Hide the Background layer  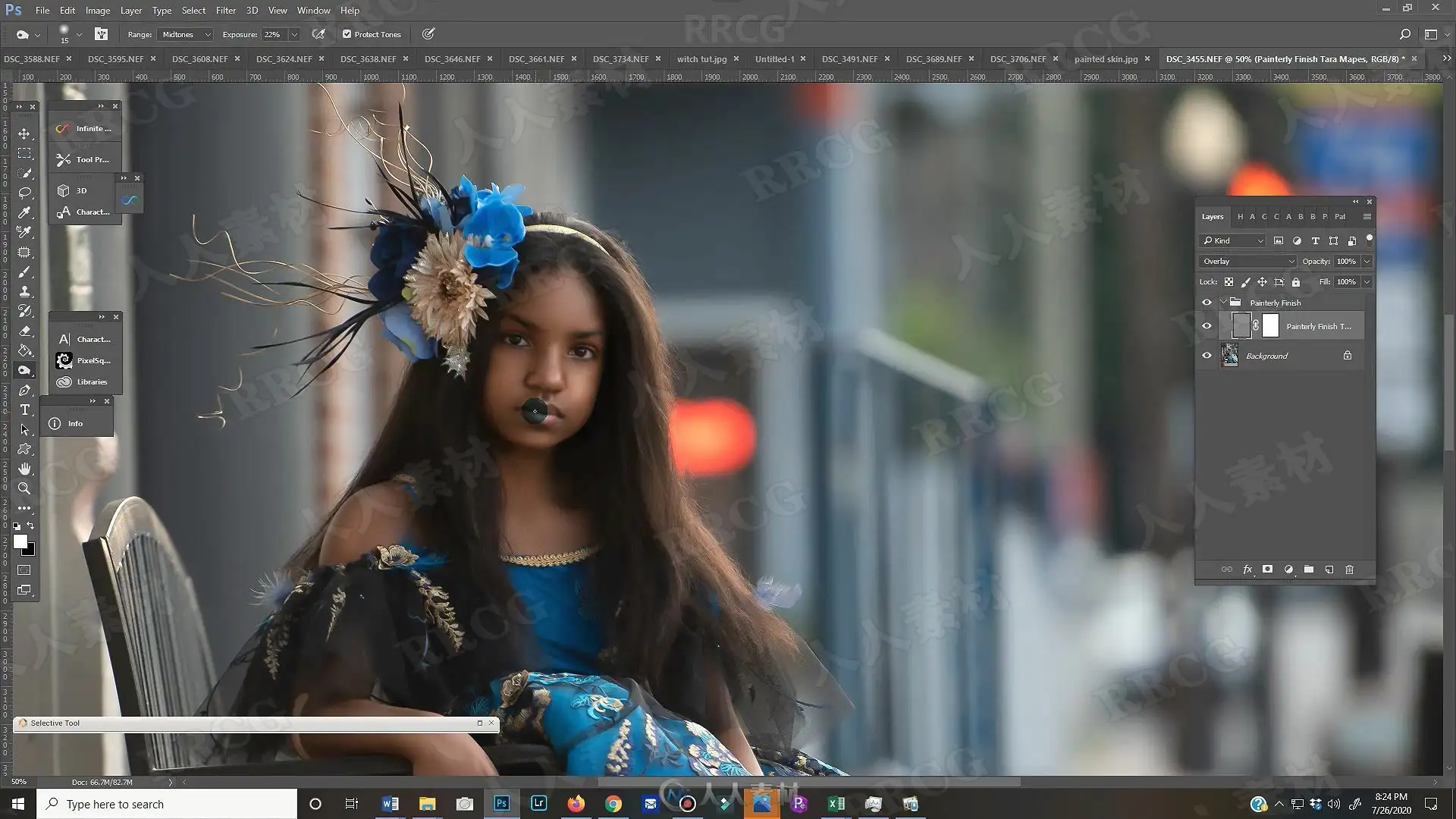coord(1207,355)
